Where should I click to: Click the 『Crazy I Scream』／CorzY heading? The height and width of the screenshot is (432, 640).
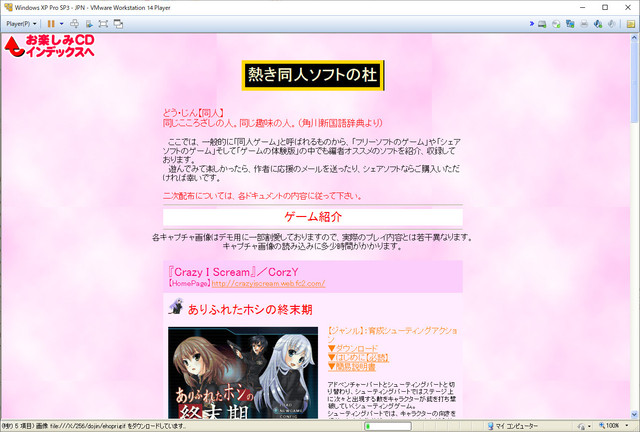point(233,272)
